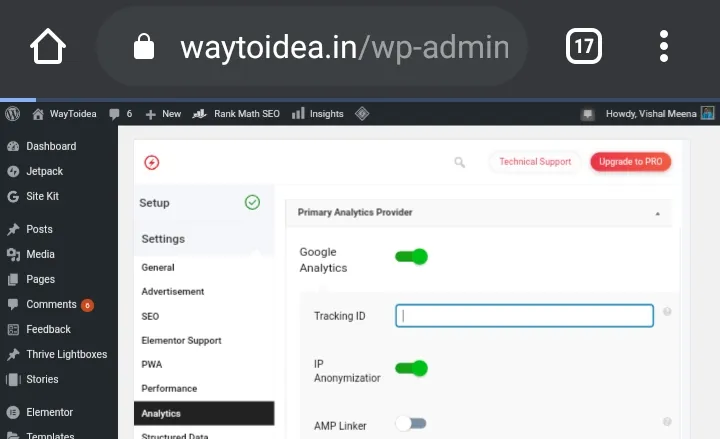Screen dimensions: 720x439
Task: Click the help icon next to Tracking ID
Action: (667, 312)
